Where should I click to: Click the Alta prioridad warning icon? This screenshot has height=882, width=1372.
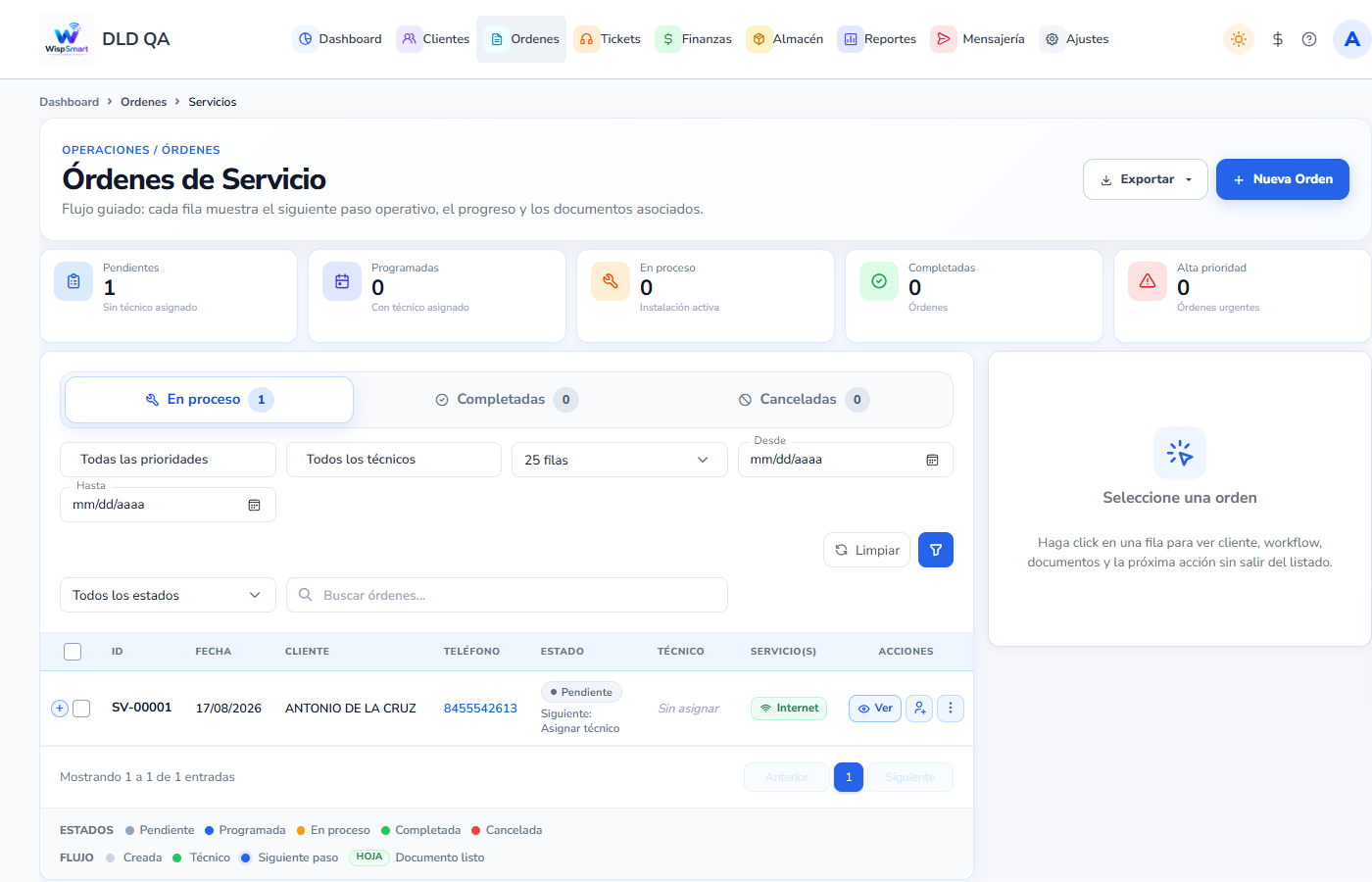pyautogui.click(x=1148, y=281)
